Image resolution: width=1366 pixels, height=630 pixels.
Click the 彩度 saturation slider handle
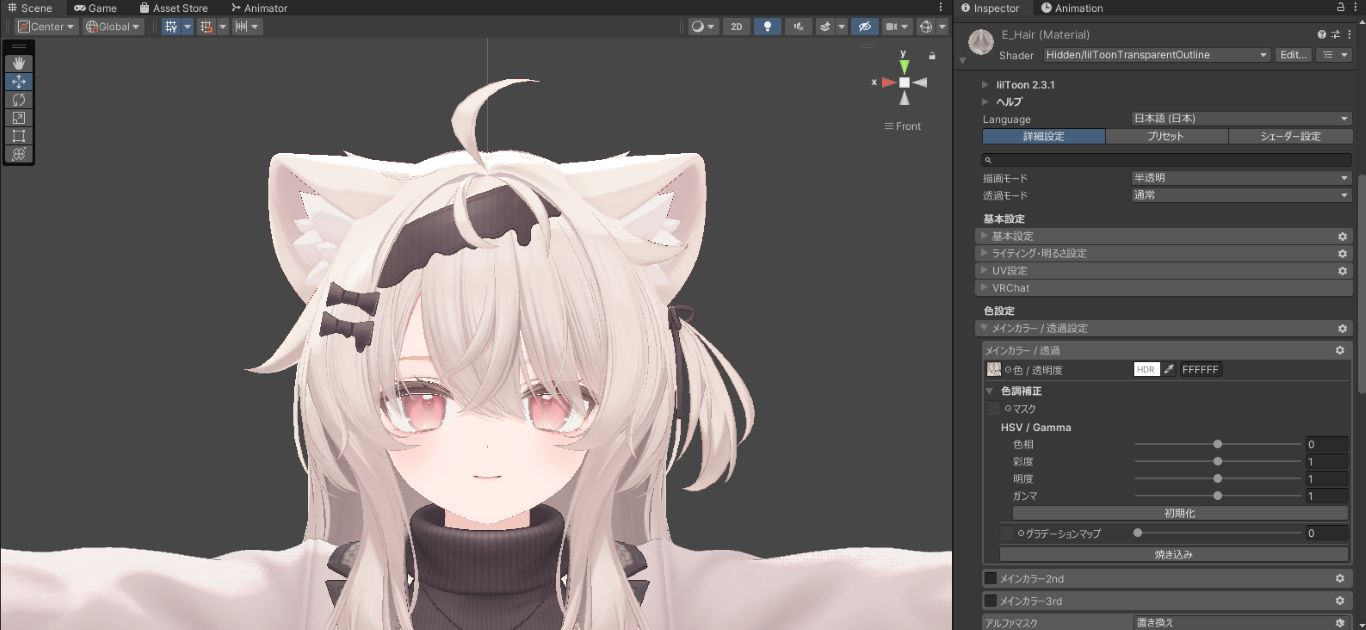pyautogui.click(x=1217, y=462)
